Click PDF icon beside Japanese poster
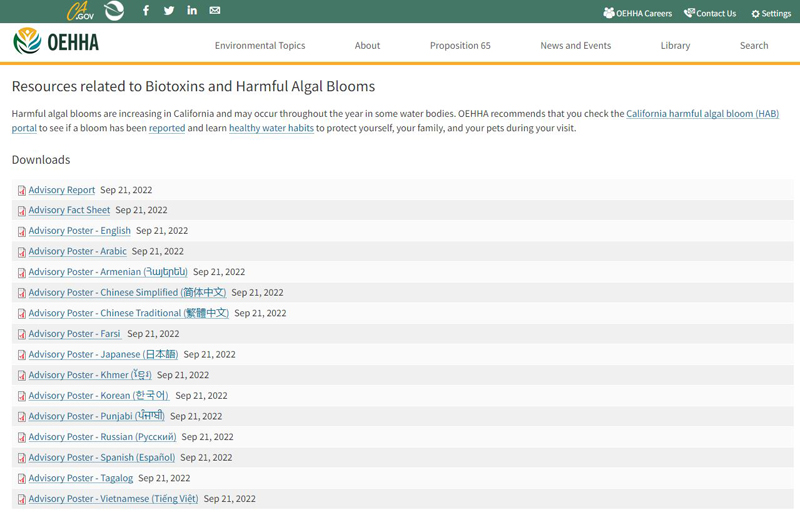The height and width of the screenshot is (515, 800). tap(21, 355)
